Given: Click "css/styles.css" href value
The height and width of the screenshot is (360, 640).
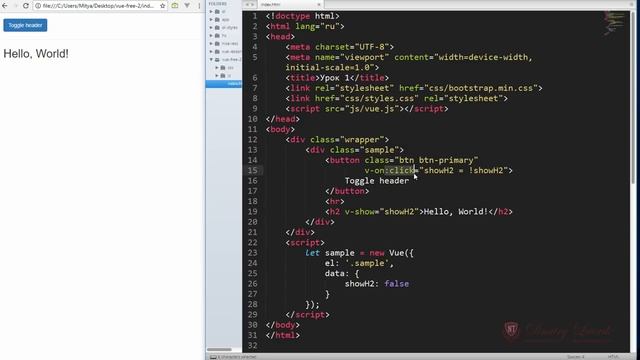Looking at the screenshot, I should pyautogui.click(x=380, y=98).
